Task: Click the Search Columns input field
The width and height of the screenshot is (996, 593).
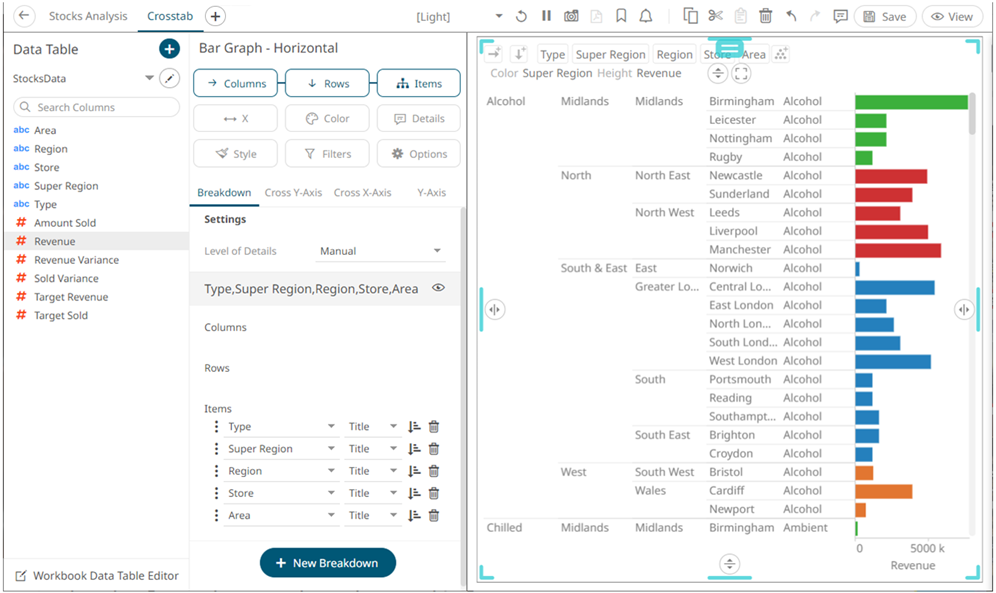Action: coord(97,107)
